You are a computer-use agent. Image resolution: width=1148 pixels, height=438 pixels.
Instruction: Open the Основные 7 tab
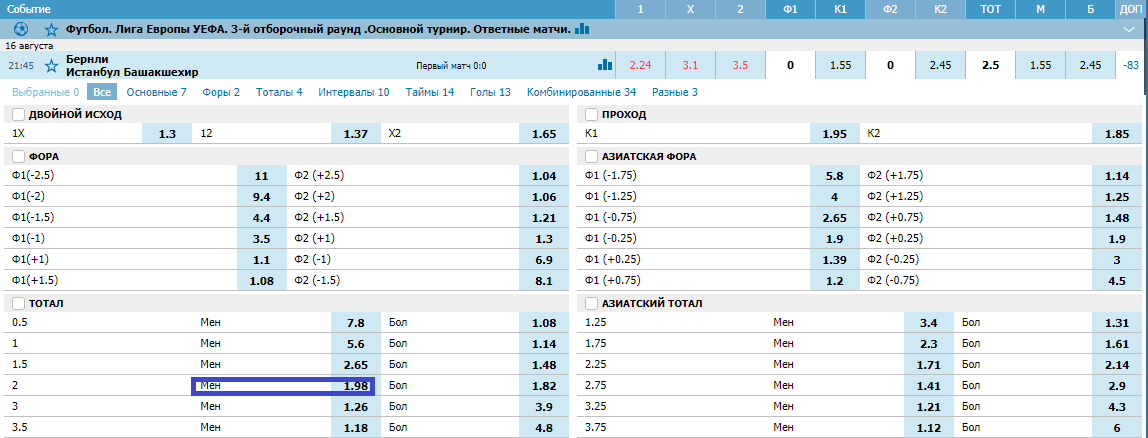click(x=157, y=92)
